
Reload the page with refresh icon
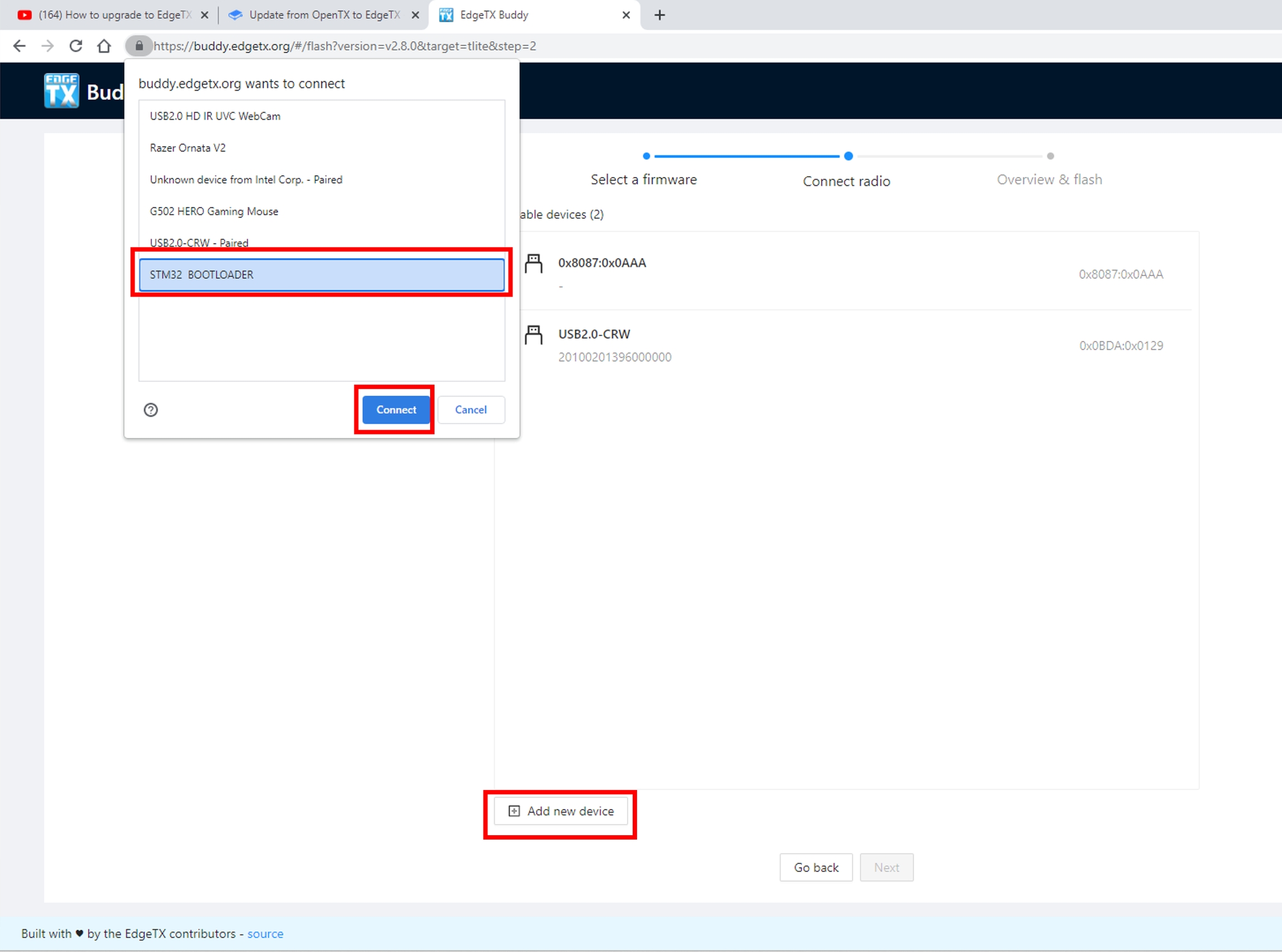pos(76,46)
